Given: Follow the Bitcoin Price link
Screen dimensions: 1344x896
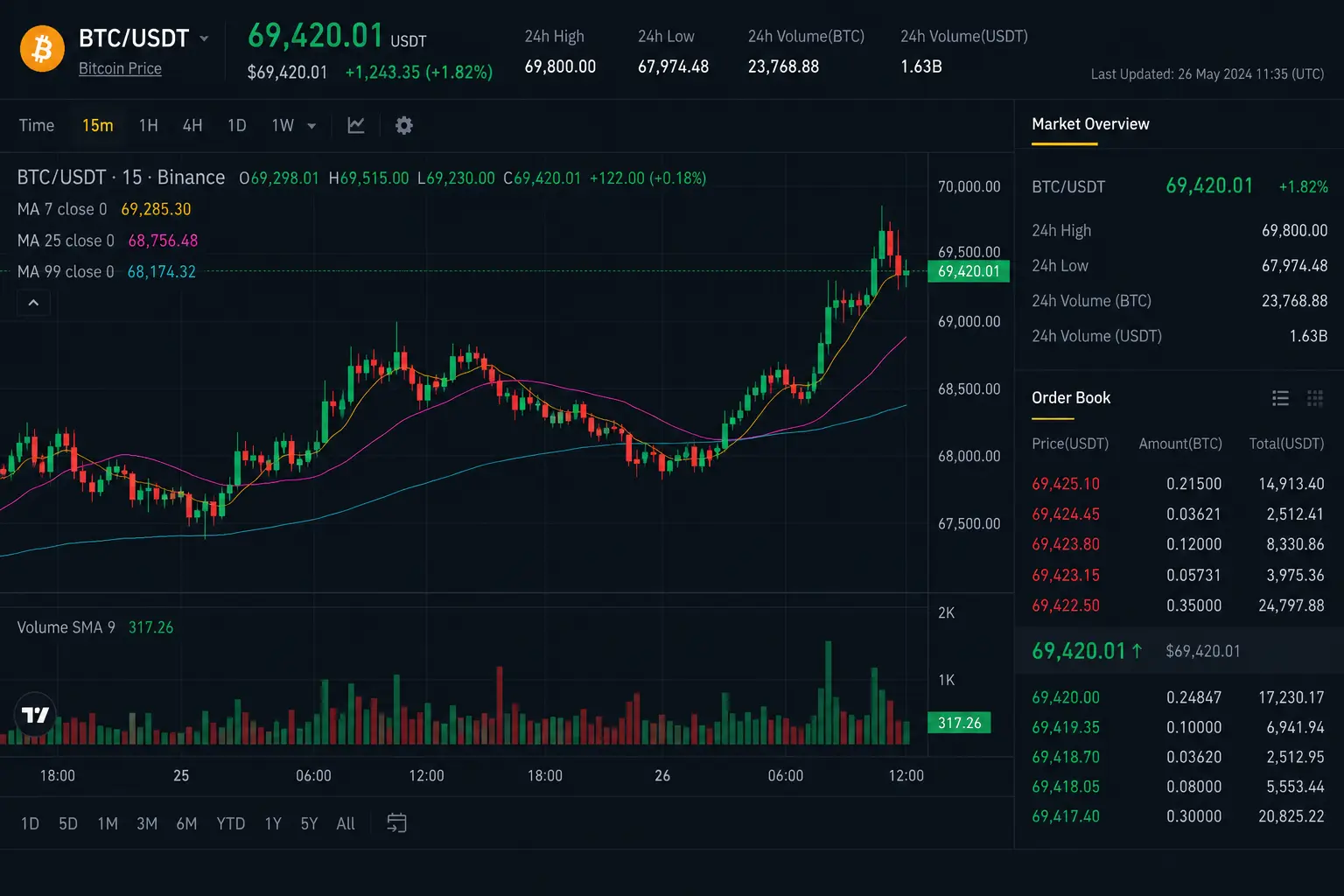Looking at the screenshot, I should pyautogui.click(x=120, y=68).
